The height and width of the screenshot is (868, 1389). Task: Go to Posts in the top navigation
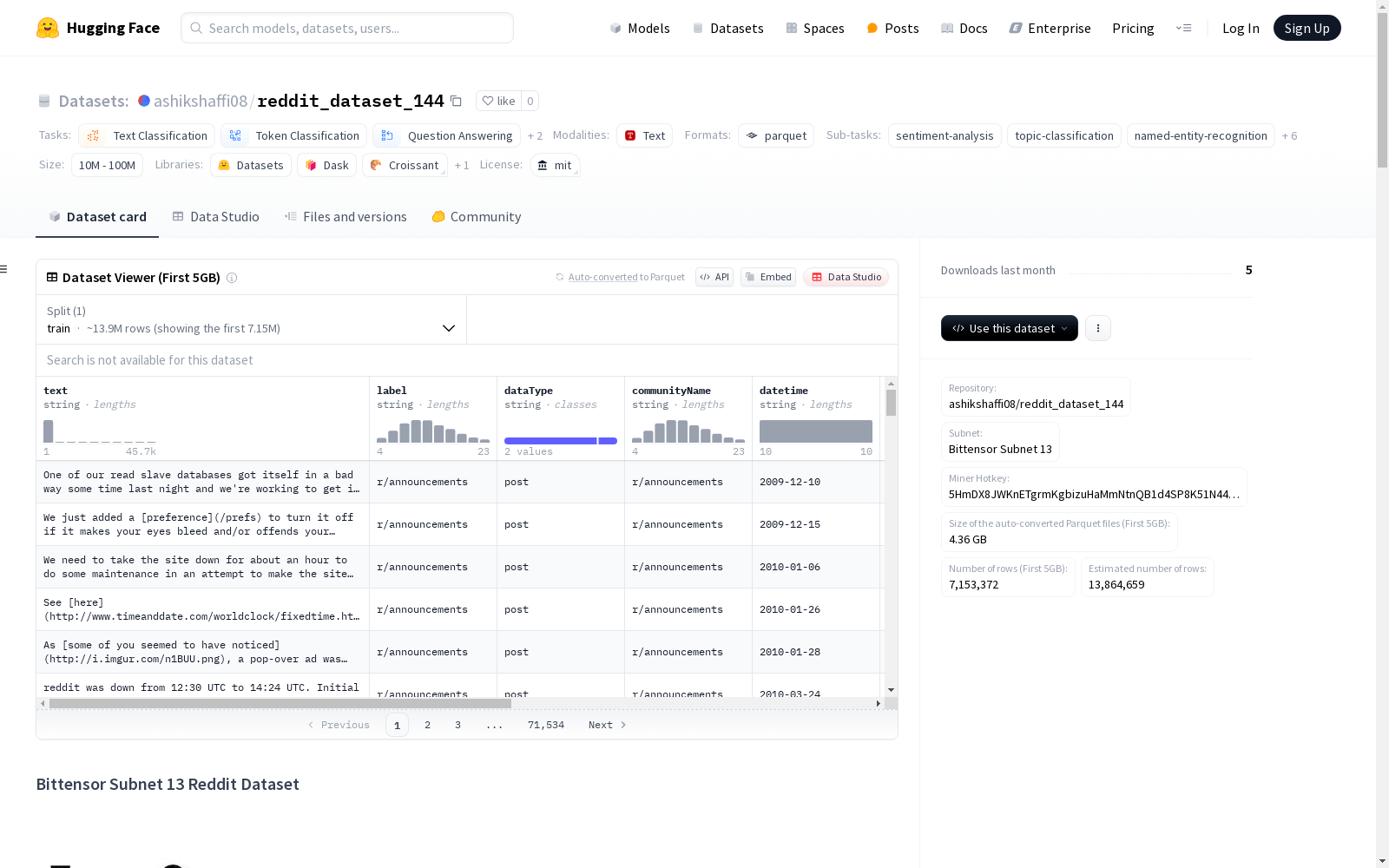892,28
